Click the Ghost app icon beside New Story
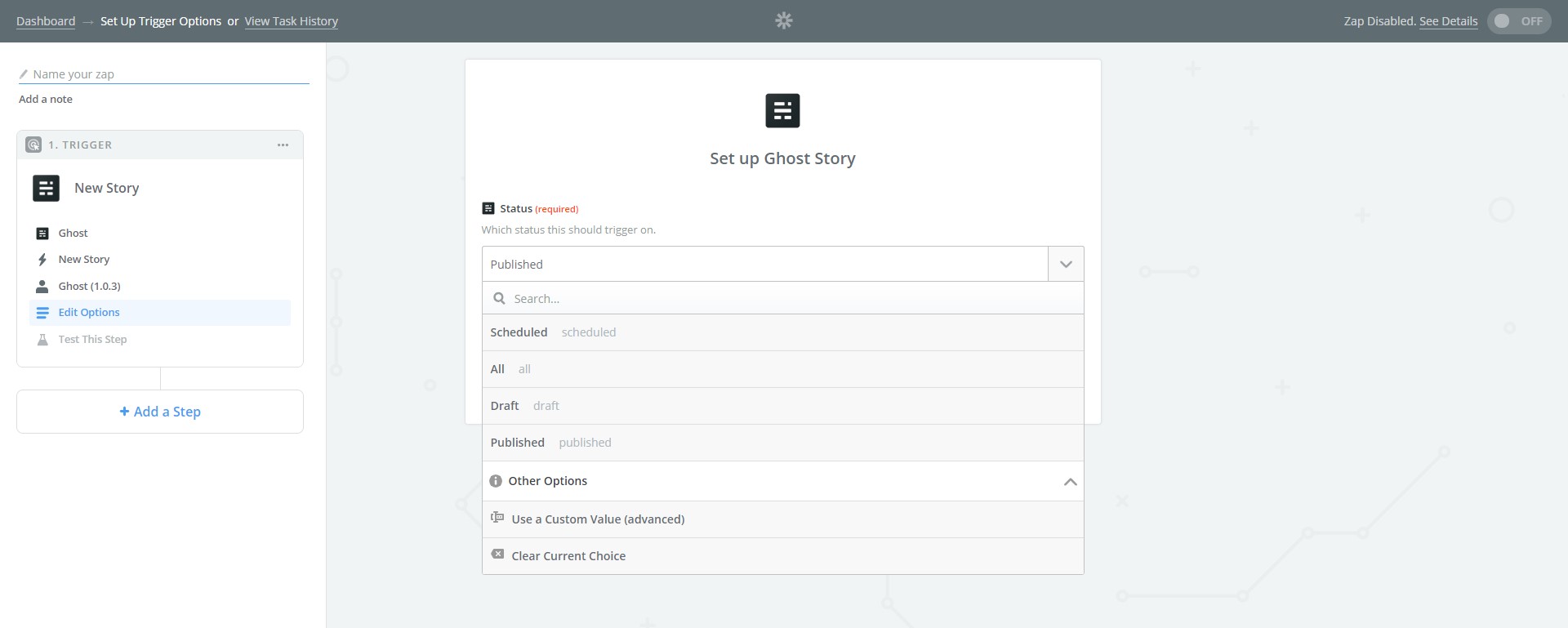Screen dimensions: 1568x628 (x=46, y=188)
